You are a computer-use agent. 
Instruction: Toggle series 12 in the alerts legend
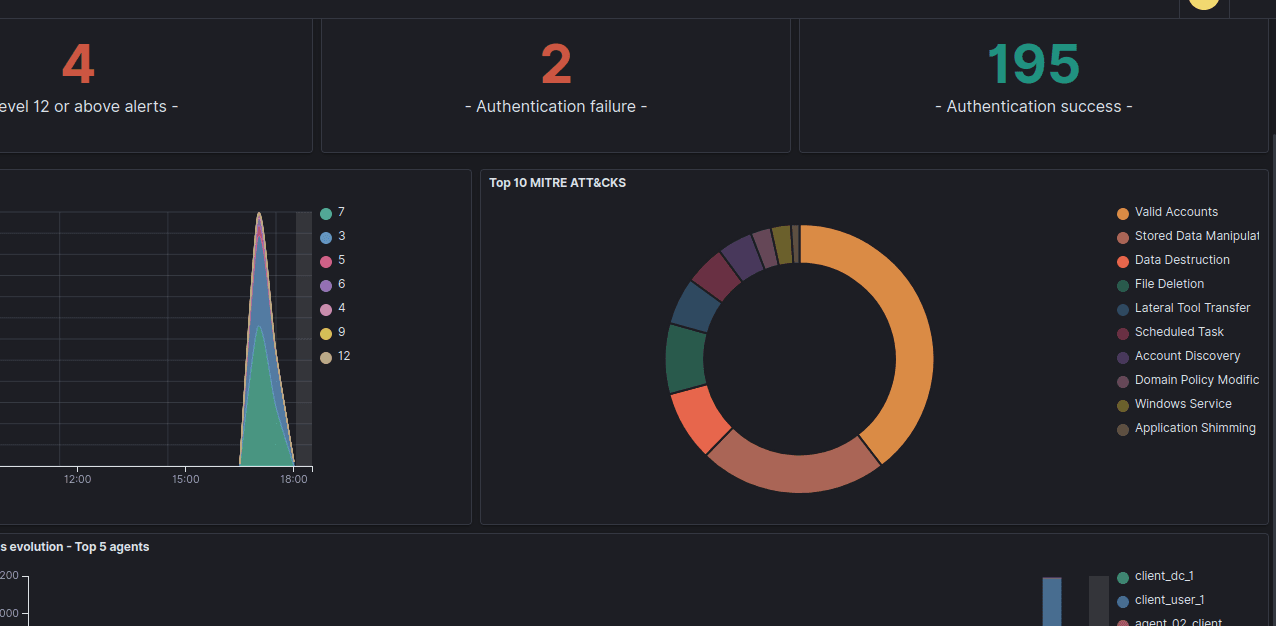click(x=342, y=356)
